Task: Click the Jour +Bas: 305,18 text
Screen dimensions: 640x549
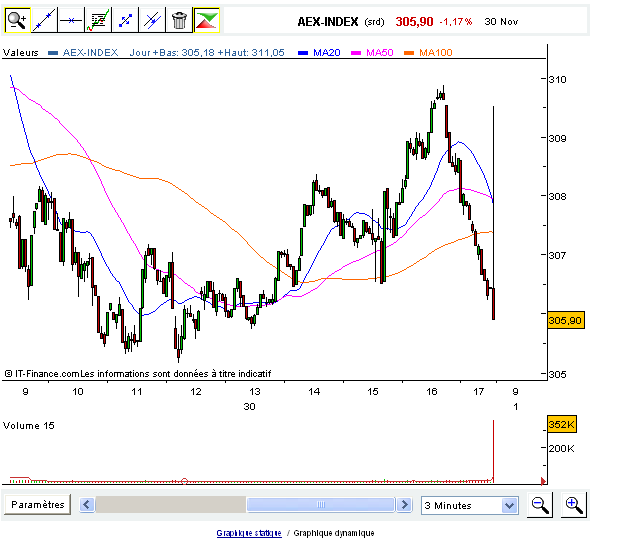Action: click(x=172, y=53)
